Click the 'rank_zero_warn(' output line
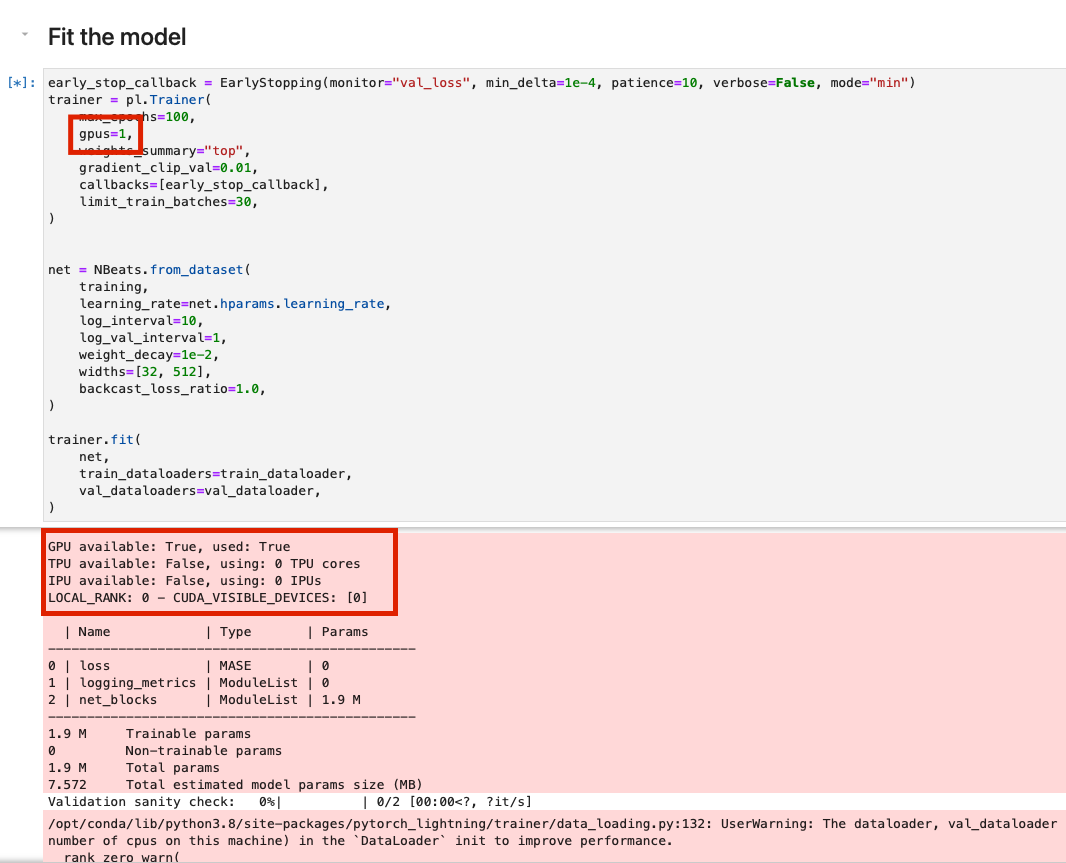The height and width of the screenshot is (863, 1066). tap(121, 857)
